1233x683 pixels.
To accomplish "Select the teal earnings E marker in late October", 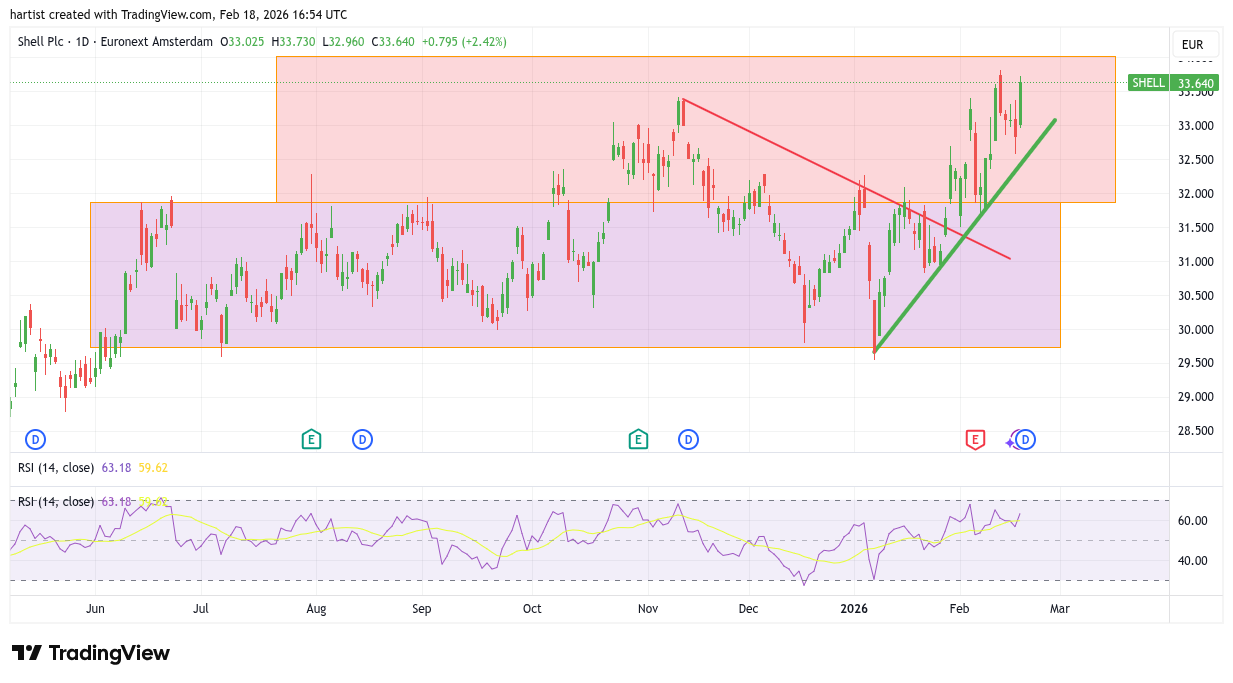I will (x=637, y=439).
